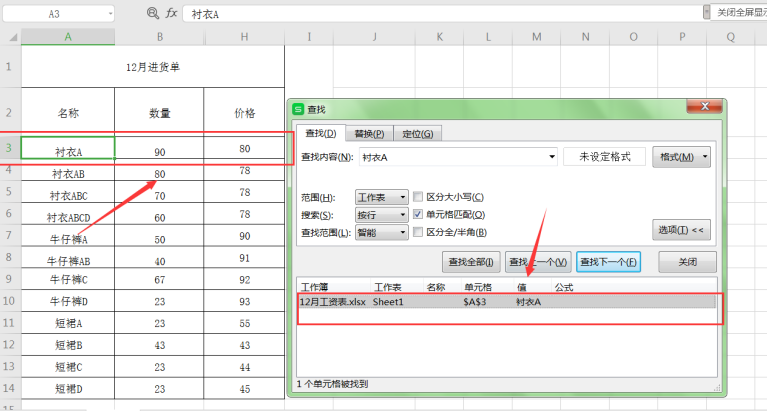Click the select-all corner triangle of sheet

point(13,37)
